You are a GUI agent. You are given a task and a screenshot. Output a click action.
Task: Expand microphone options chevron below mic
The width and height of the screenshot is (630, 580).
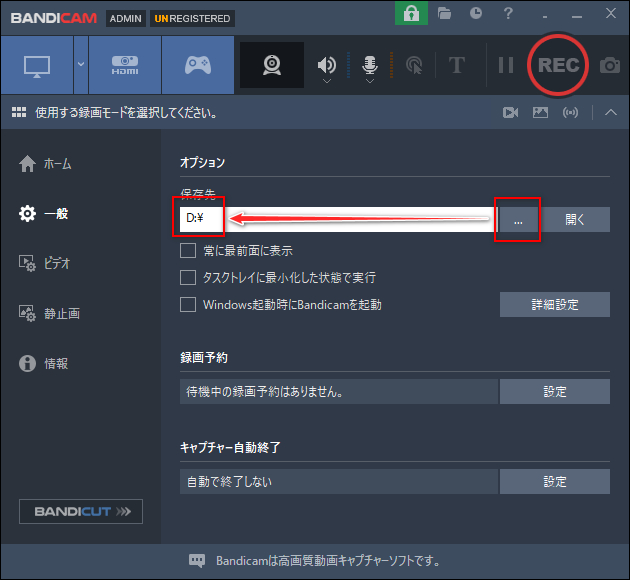(370, 81)
